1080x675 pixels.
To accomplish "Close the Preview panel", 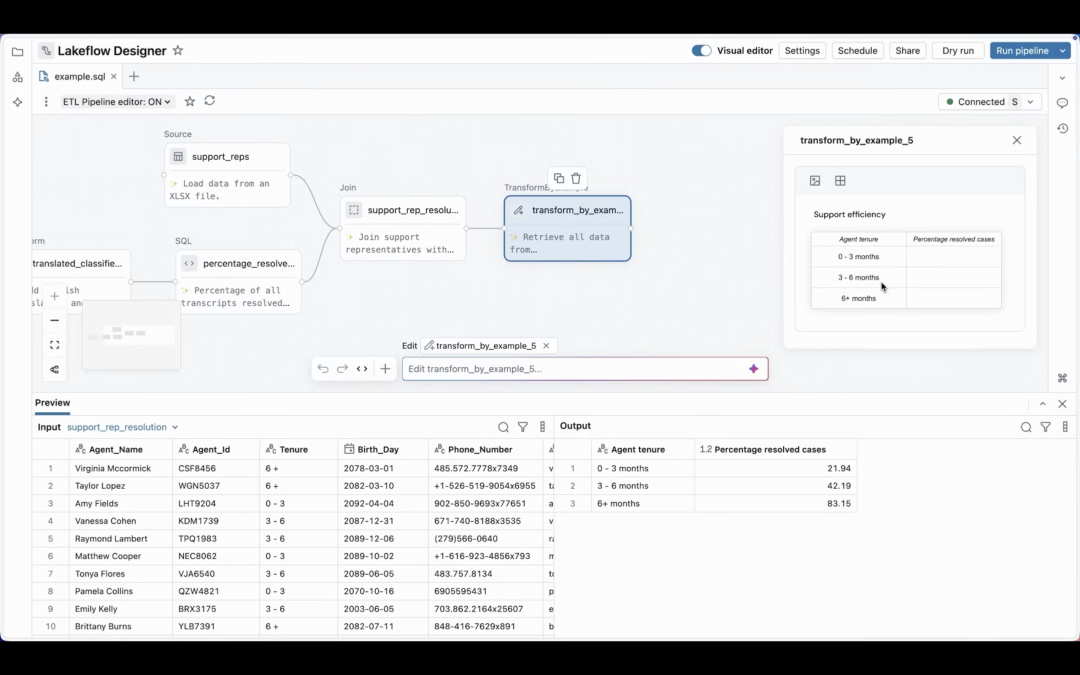I will (x=1062, y=404).
